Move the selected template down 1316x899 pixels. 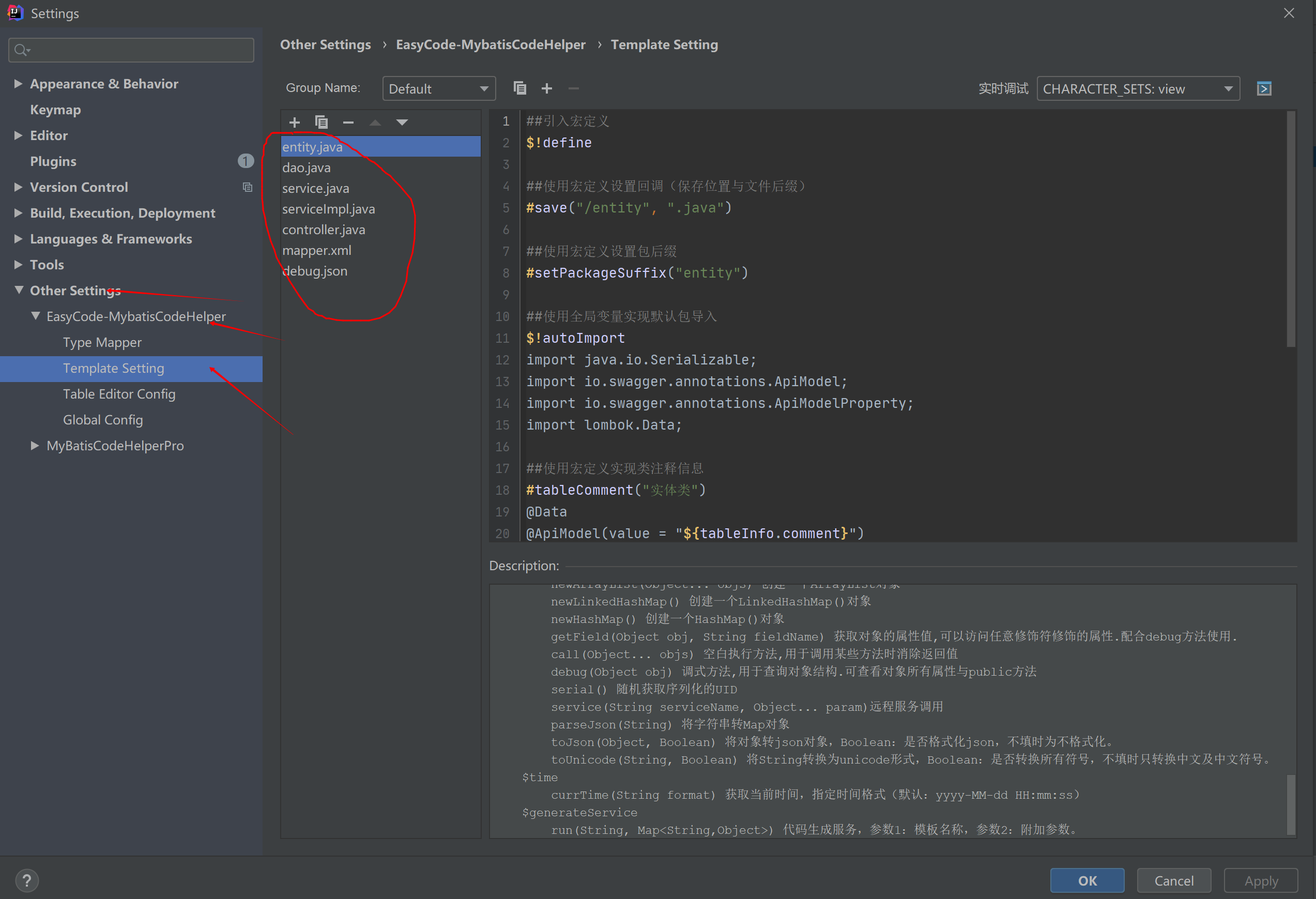tap(402, 122)
